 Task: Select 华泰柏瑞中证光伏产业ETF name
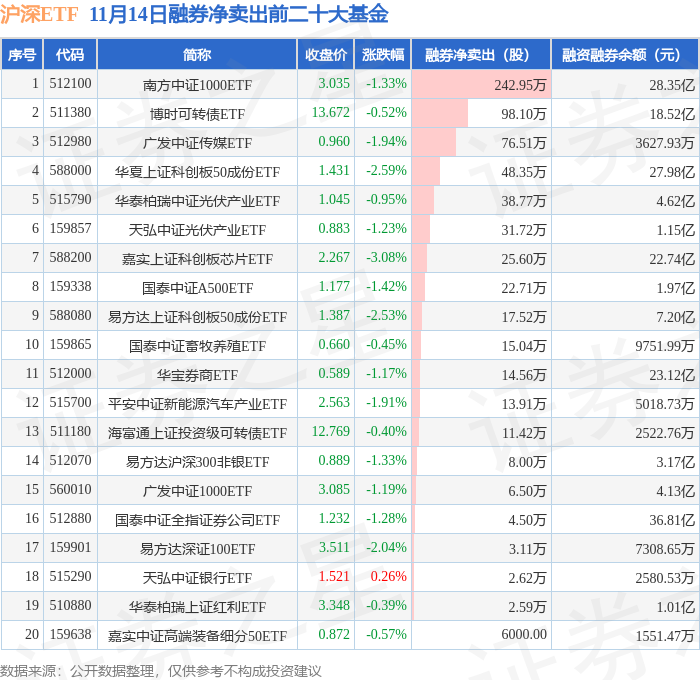tap(197, 201)
